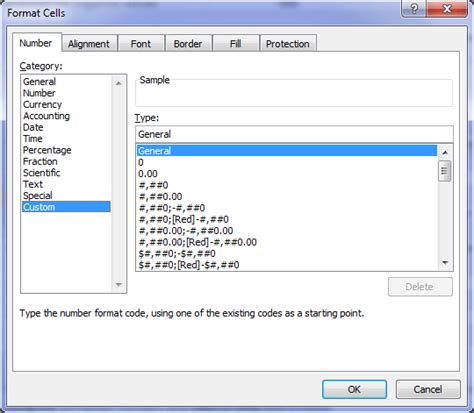The width and height of the screenshot is (474, 413).
Task: Choose the Percentage category
Action: click(x=66, y=150)
